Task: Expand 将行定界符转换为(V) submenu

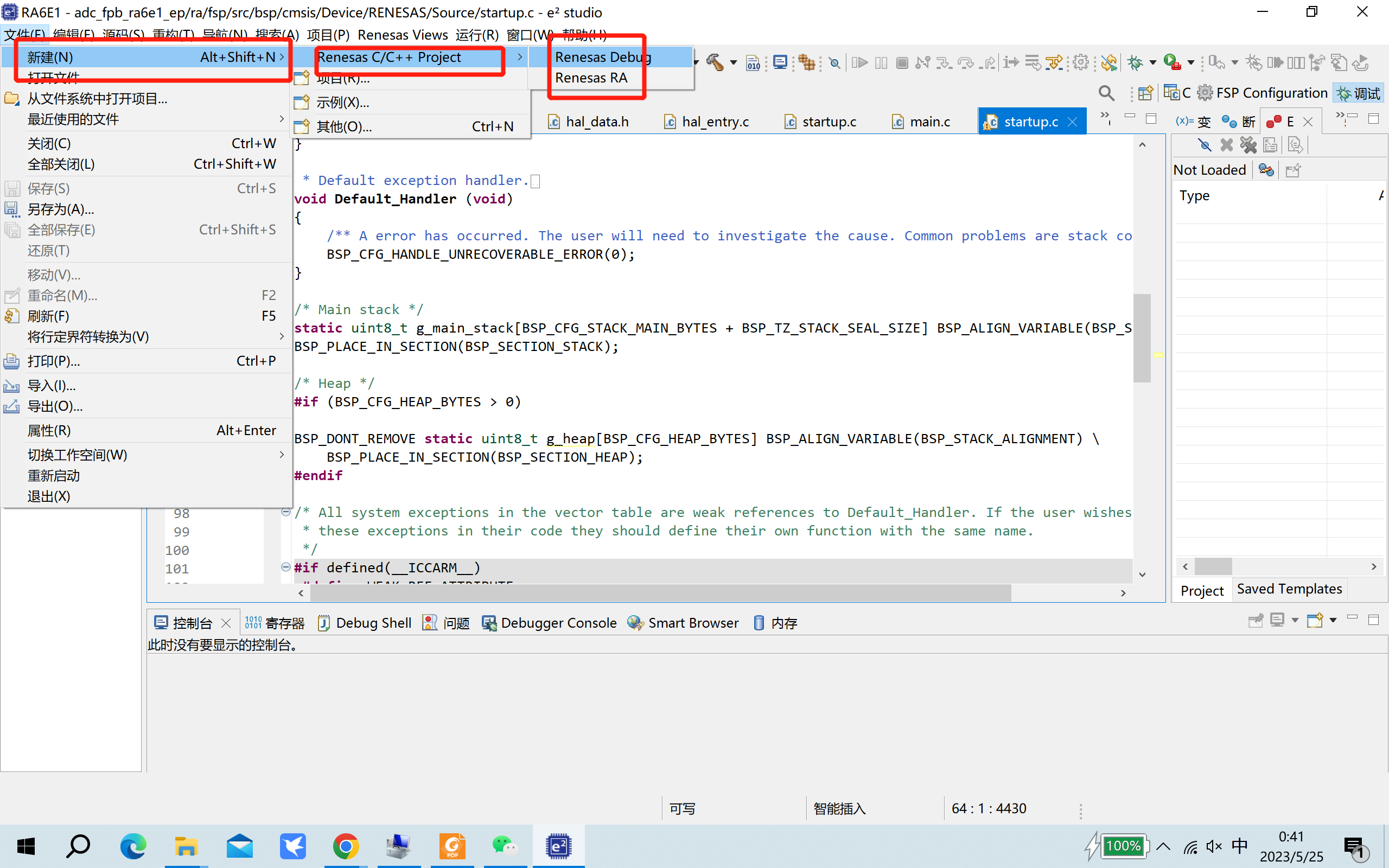Action: click(146, 336)
